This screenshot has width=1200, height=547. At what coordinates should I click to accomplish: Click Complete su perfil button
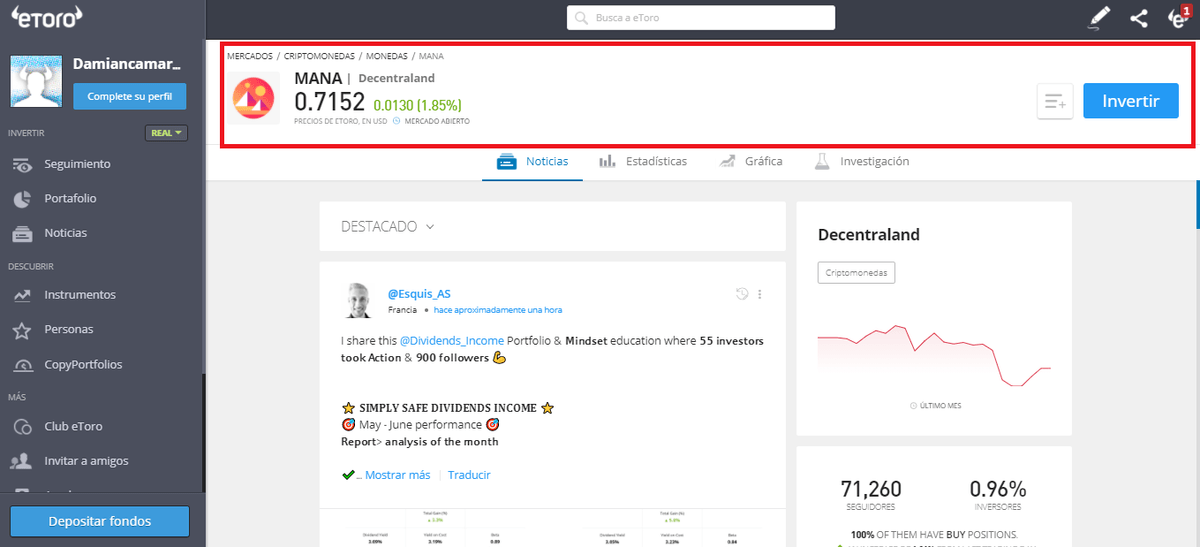click(x=130, y=97)
